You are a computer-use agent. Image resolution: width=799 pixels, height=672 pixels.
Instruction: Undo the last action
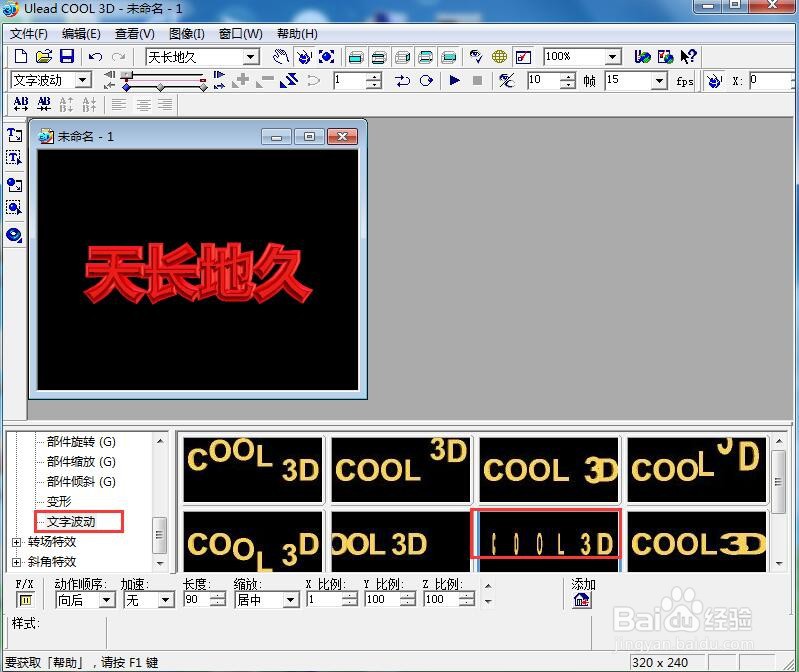95,57
